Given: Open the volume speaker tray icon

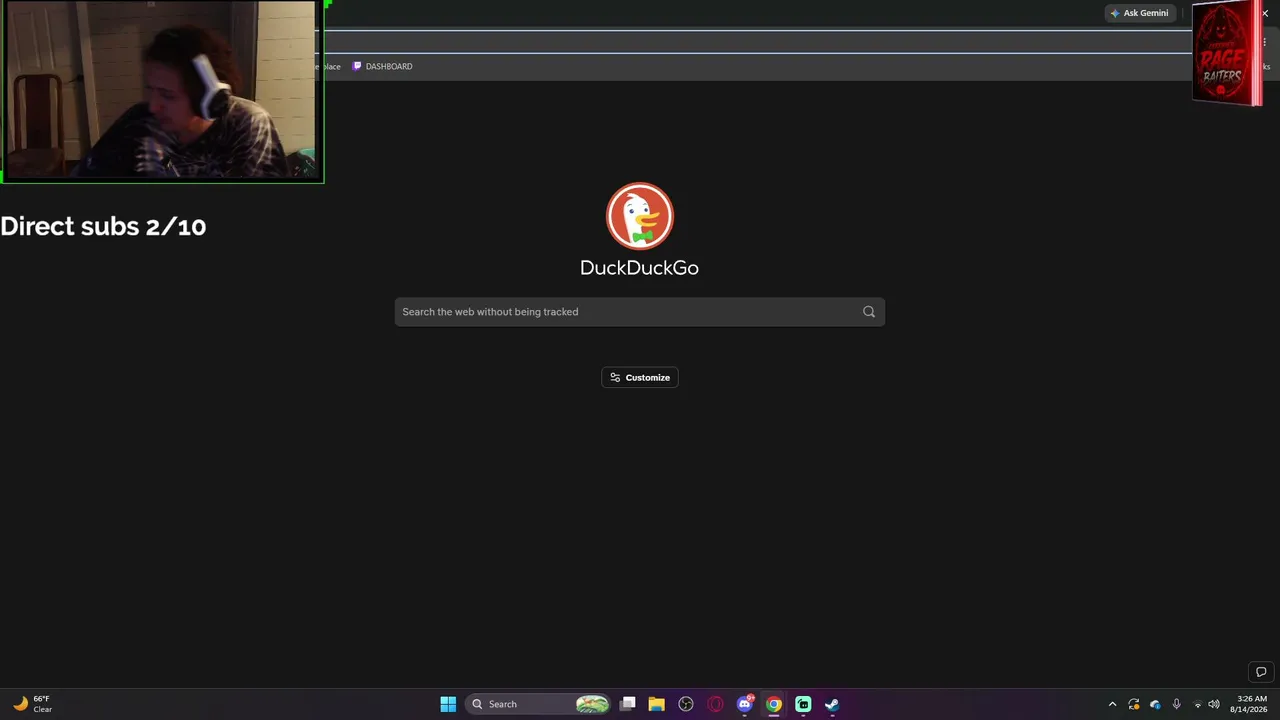Looking at the screenshot, I should pos(1214,704).
